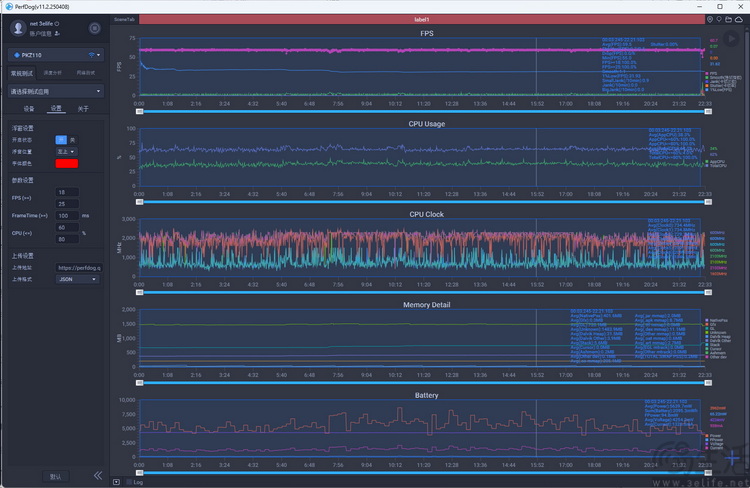This screenshot has width=750, height=488.
Task: Click the red font color swatch
Action: (66, 164)
